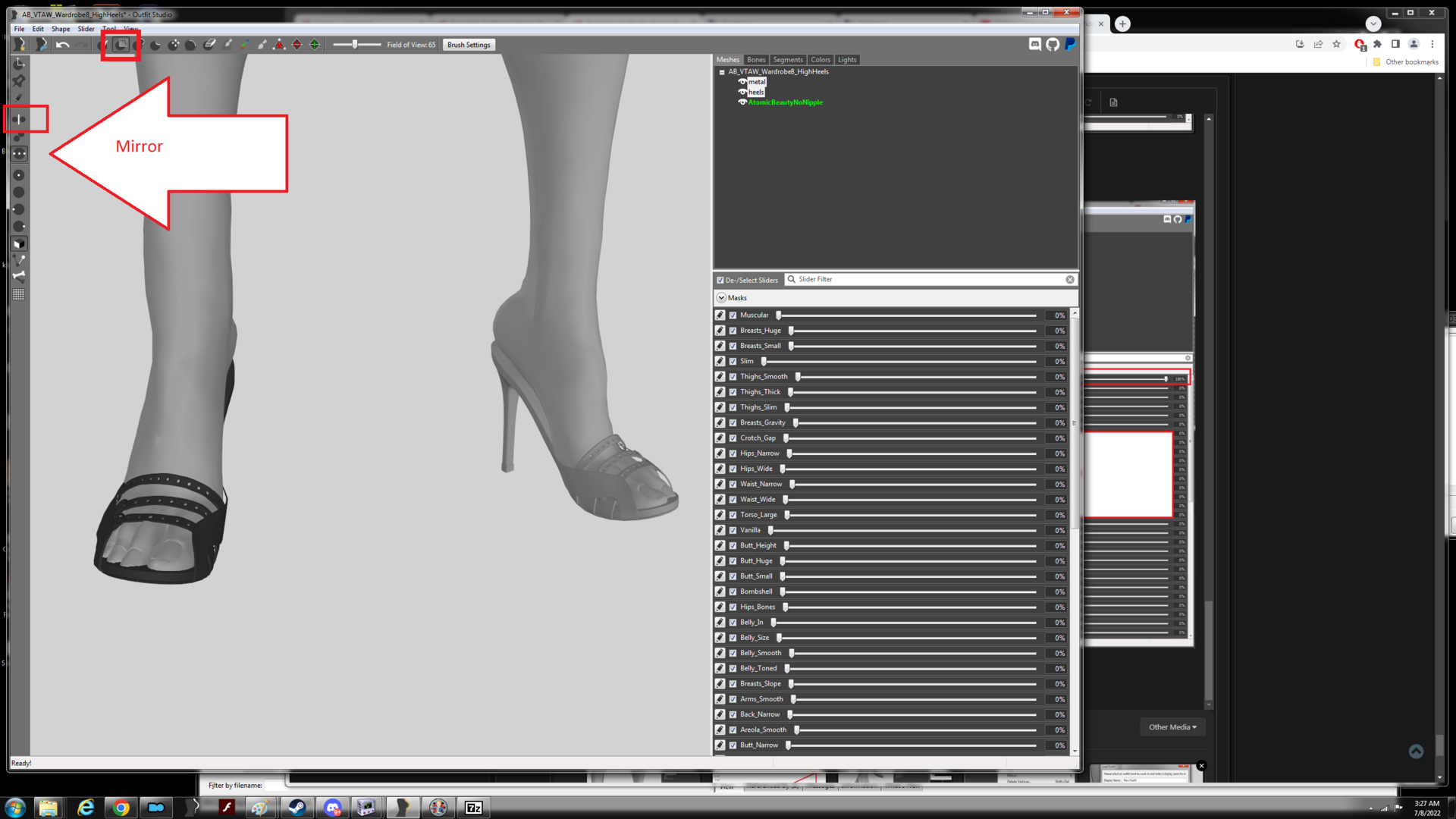Select the Flip Edge red diamond tool

pyautogui.click(x=297, y=45)
